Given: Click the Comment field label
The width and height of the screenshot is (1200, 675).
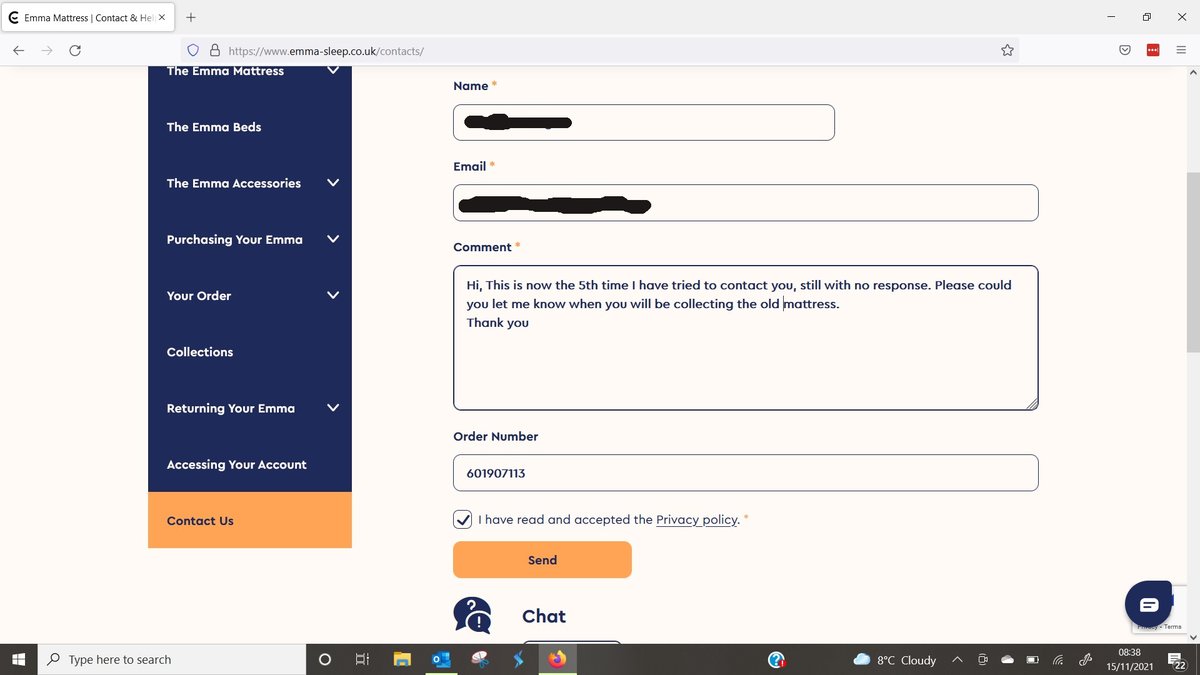Looking at the screenshot, I should click(482, 247).
